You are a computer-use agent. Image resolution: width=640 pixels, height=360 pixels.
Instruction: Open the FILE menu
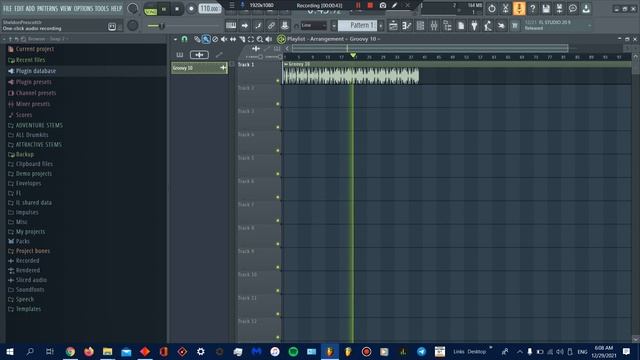tap(8, 9)
